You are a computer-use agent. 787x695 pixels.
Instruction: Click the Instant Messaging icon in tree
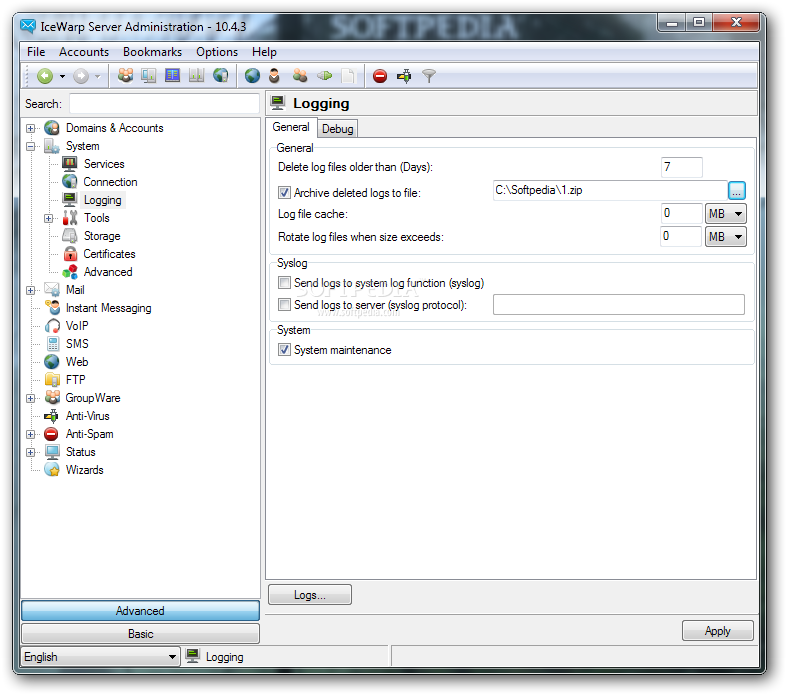(x=52, y=308)
